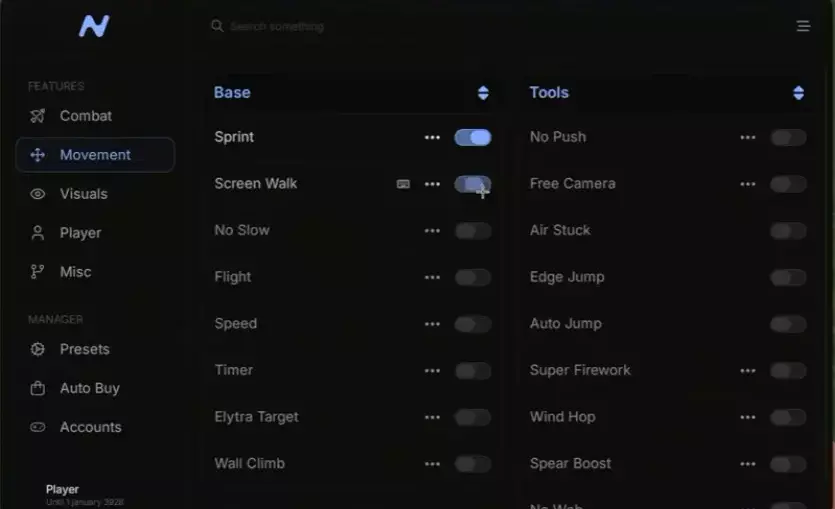The width and height of the screenshot is (835, 509).
Task: Open the Visuals category
Action: (95, 194)
